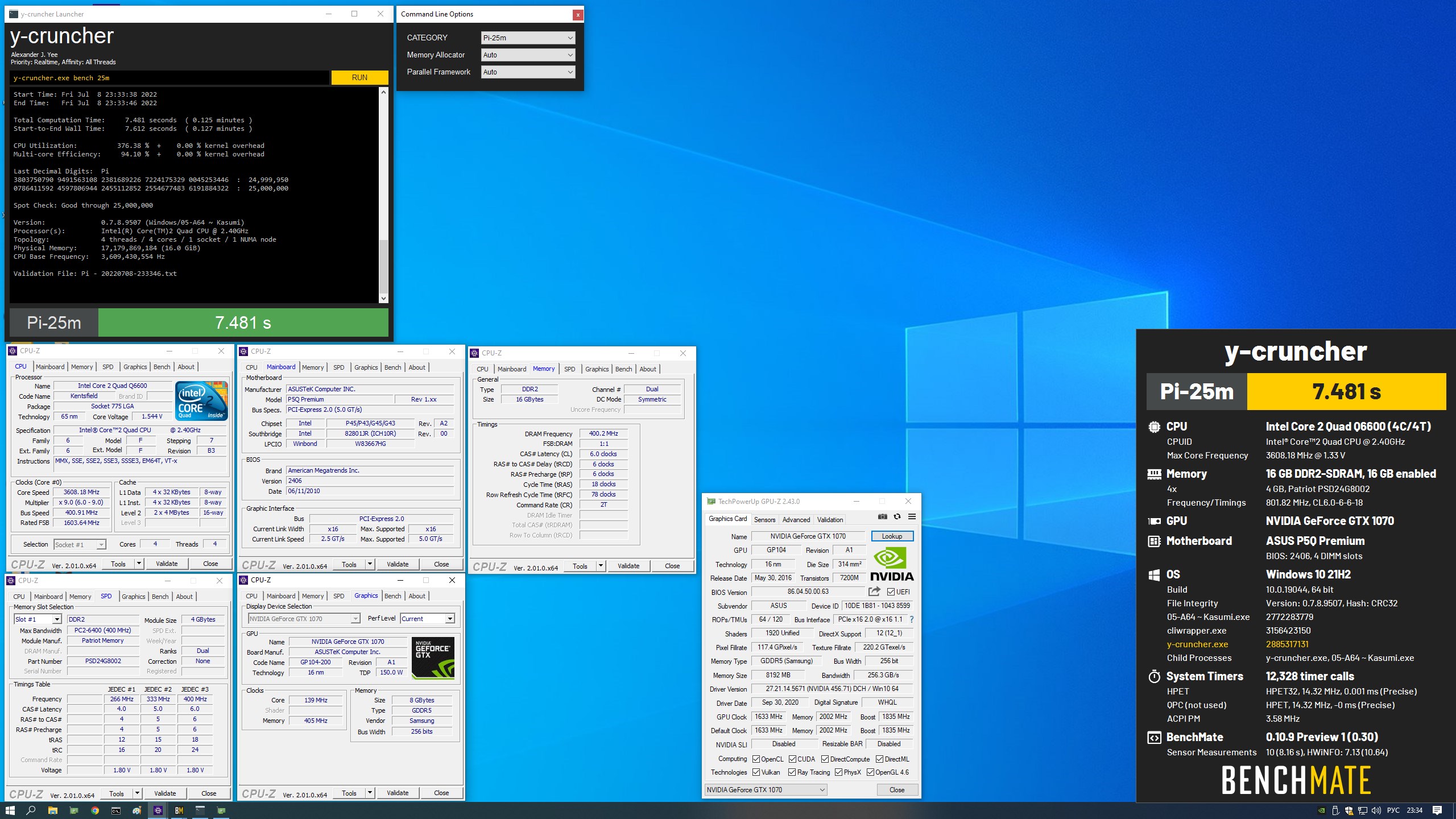Image resolution: width=1456 pixels, height=819 pixels.
Task: Toggle the PhysX checkbox
Action: click(x=838, y=772)
